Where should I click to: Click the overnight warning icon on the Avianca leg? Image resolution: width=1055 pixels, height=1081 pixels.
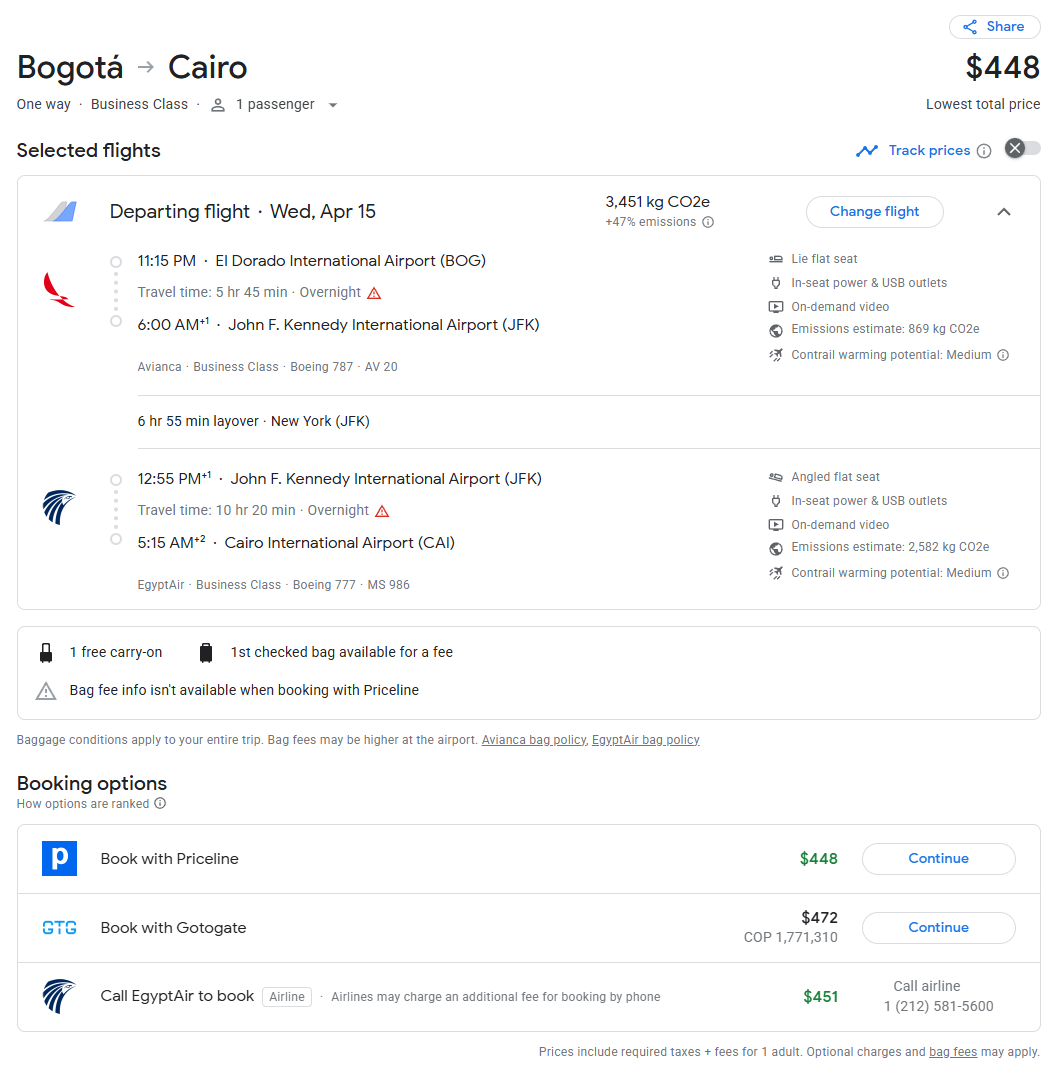pos(374,293)
